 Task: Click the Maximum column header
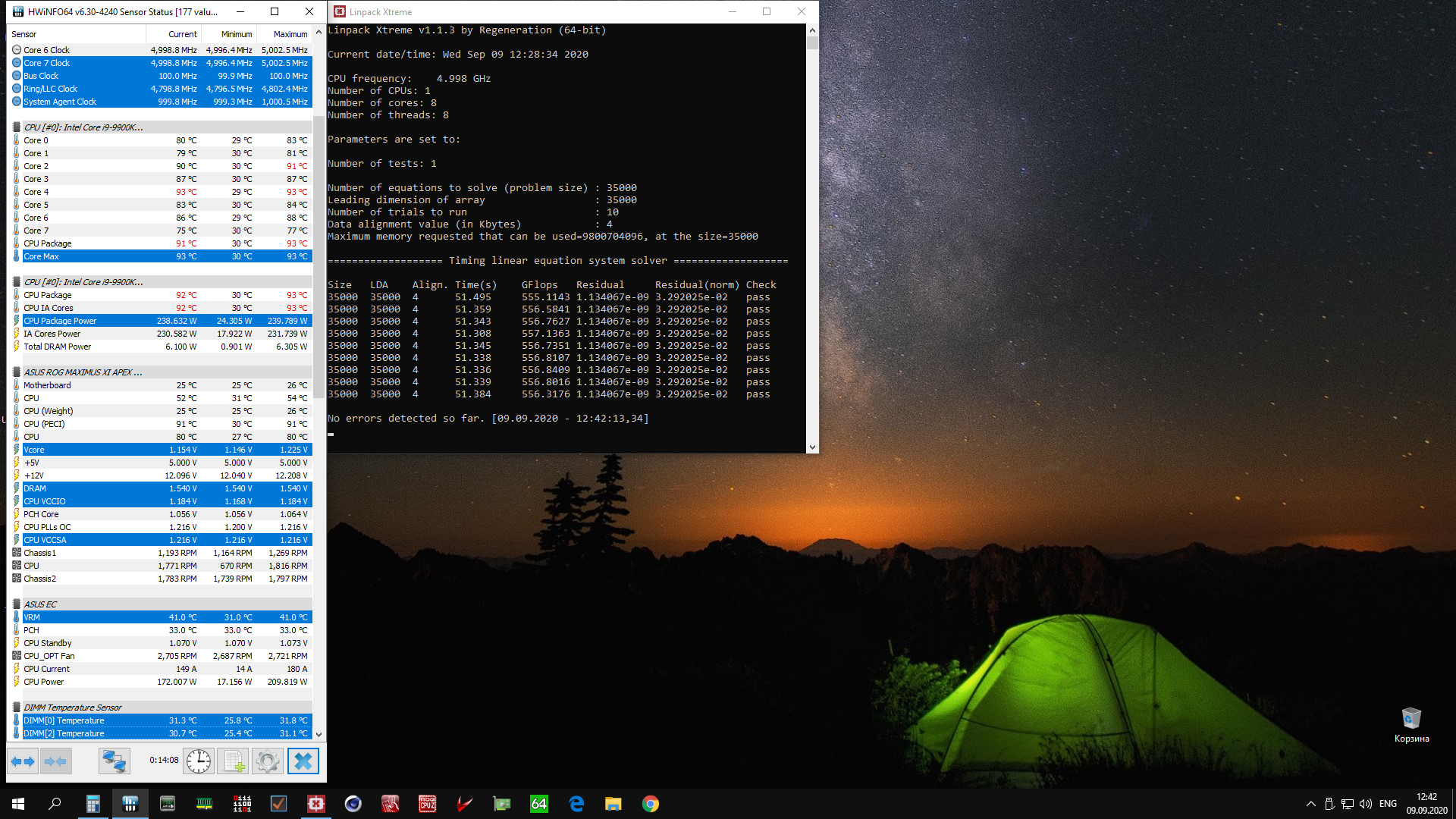click(x=290, y=34)
